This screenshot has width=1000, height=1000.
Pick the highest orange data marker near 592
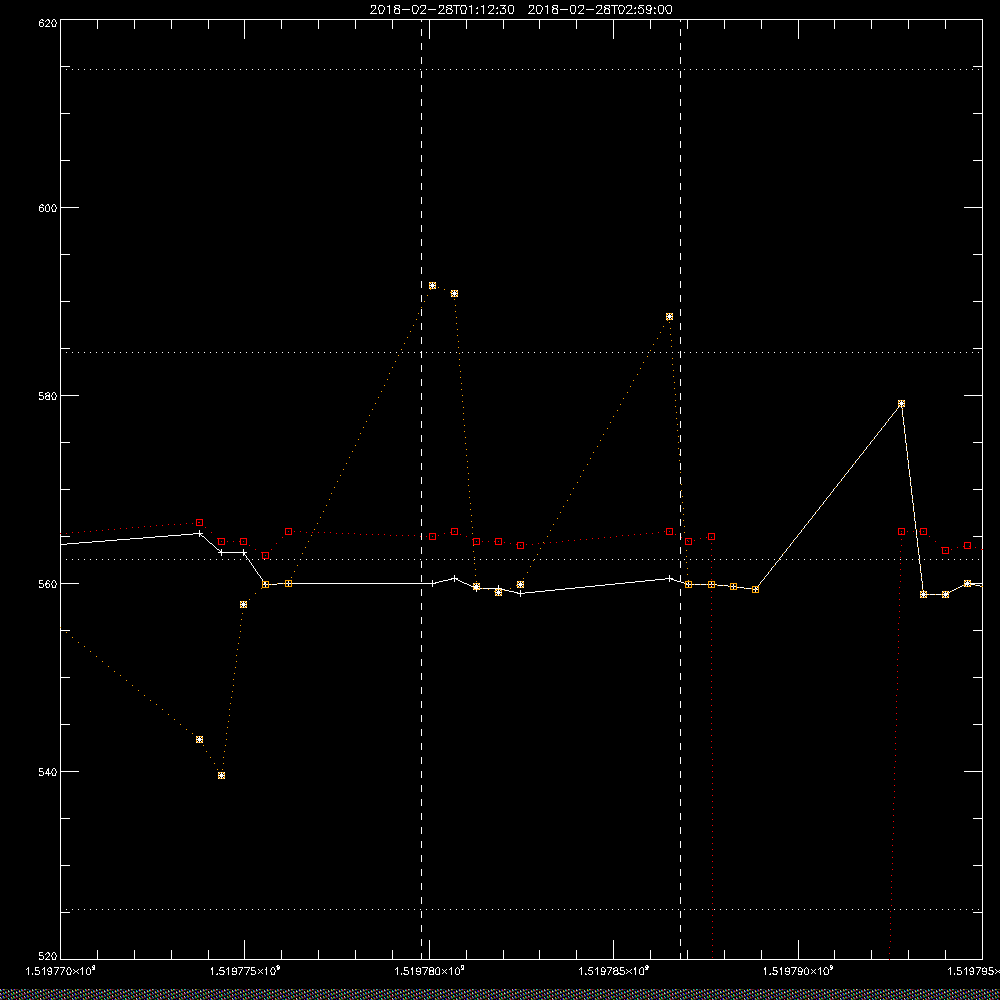tap(432, 286)
